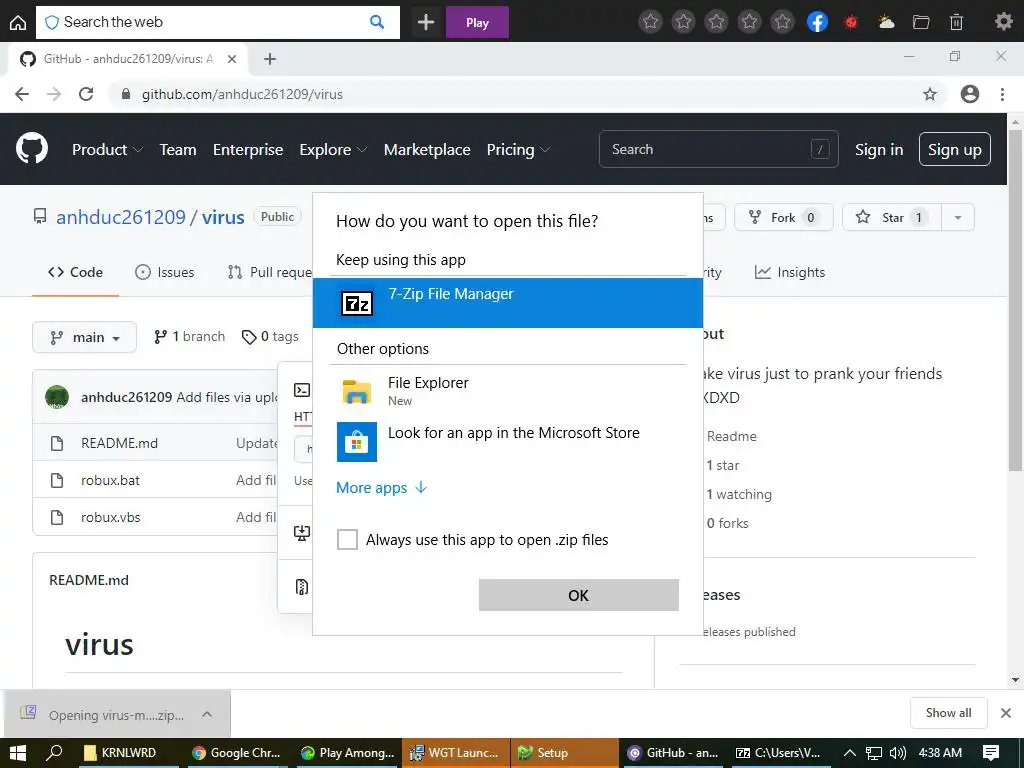Open Windows Start menu
Screen dimensions: 1024x768
18,752
